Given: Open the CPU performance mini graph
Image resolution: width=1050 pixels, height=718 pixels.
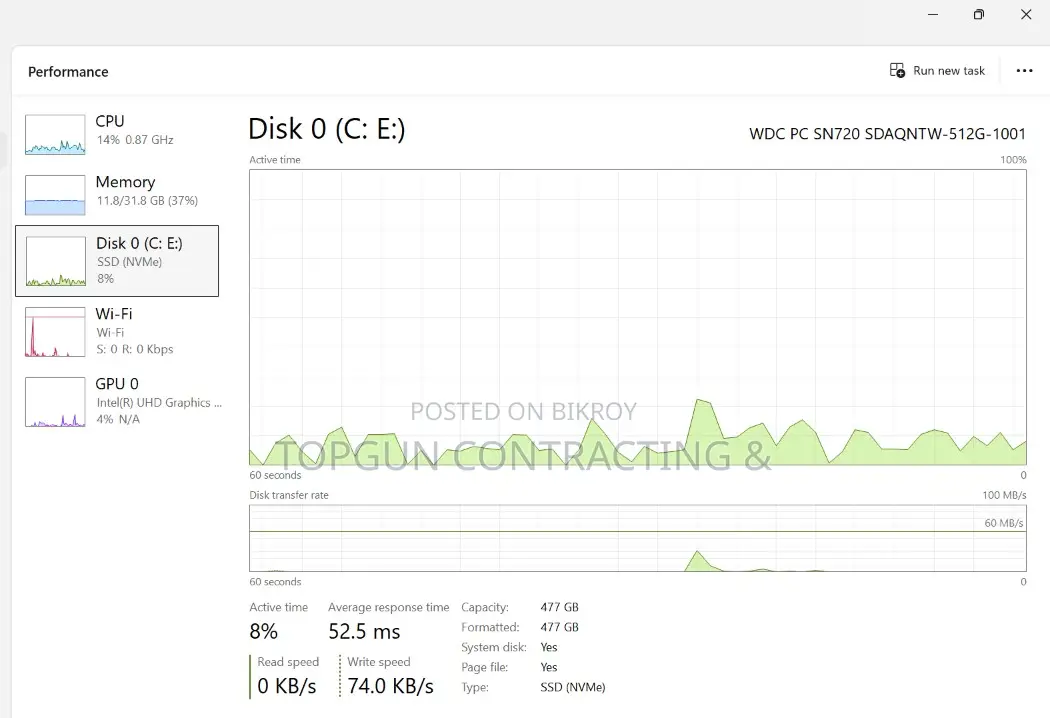Looking at the screenshot, I should [x=55, y=135].
